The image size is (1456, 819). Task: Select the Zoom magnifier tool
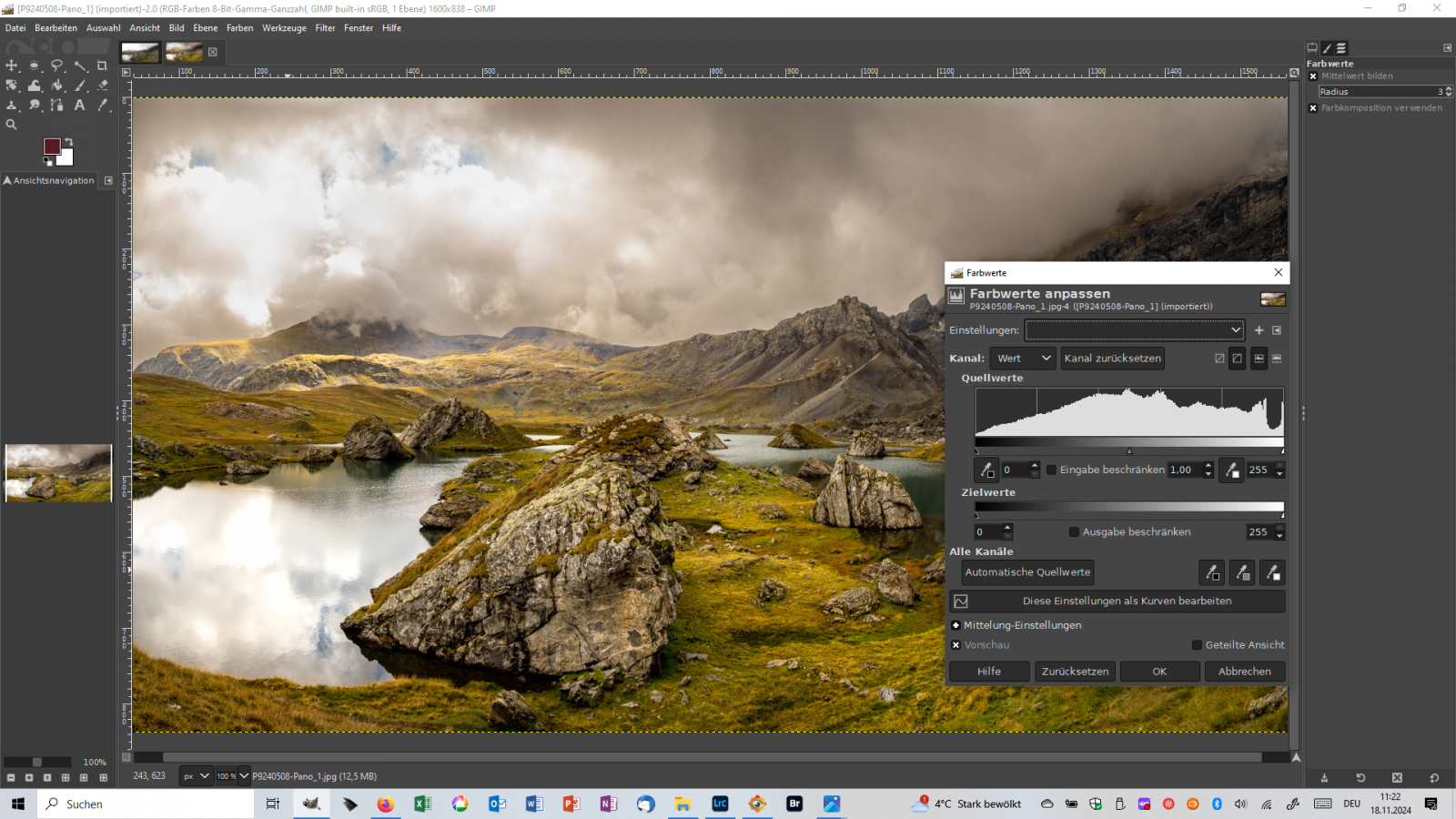pos(12,125)
